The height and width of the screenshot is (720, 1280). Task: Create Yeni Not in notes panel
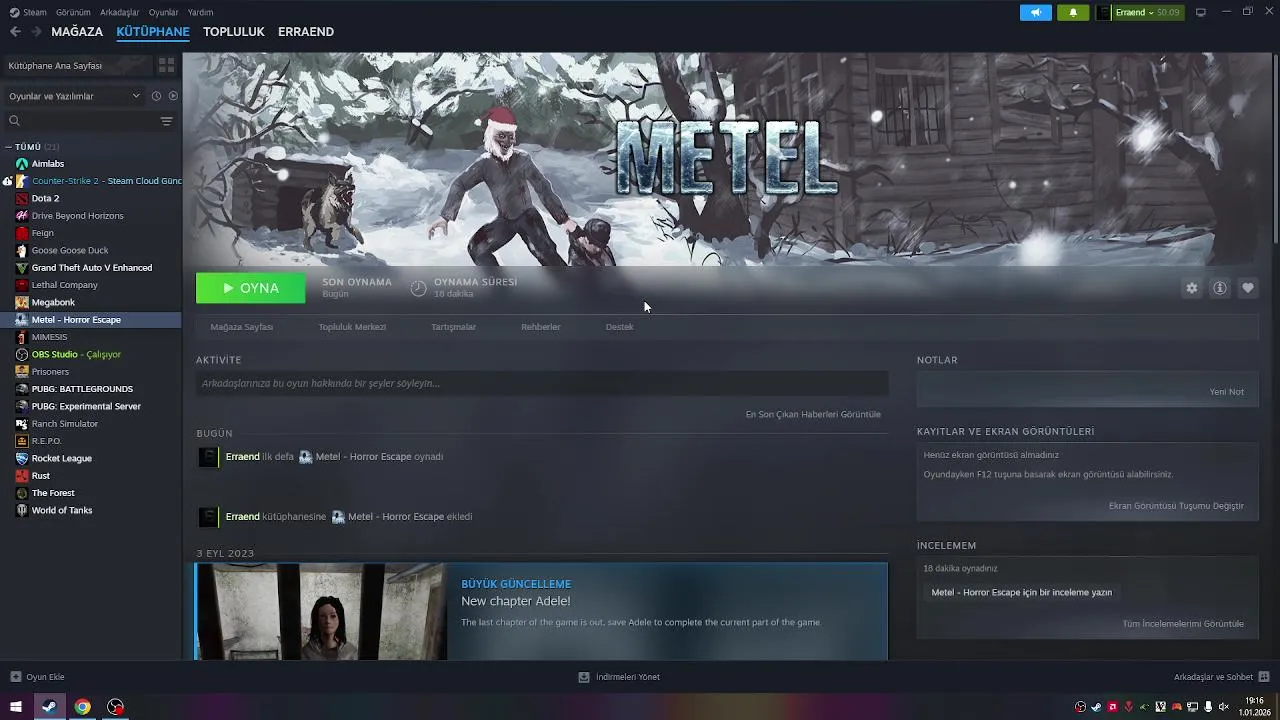pyautogui.click(x=1226, y=392)
